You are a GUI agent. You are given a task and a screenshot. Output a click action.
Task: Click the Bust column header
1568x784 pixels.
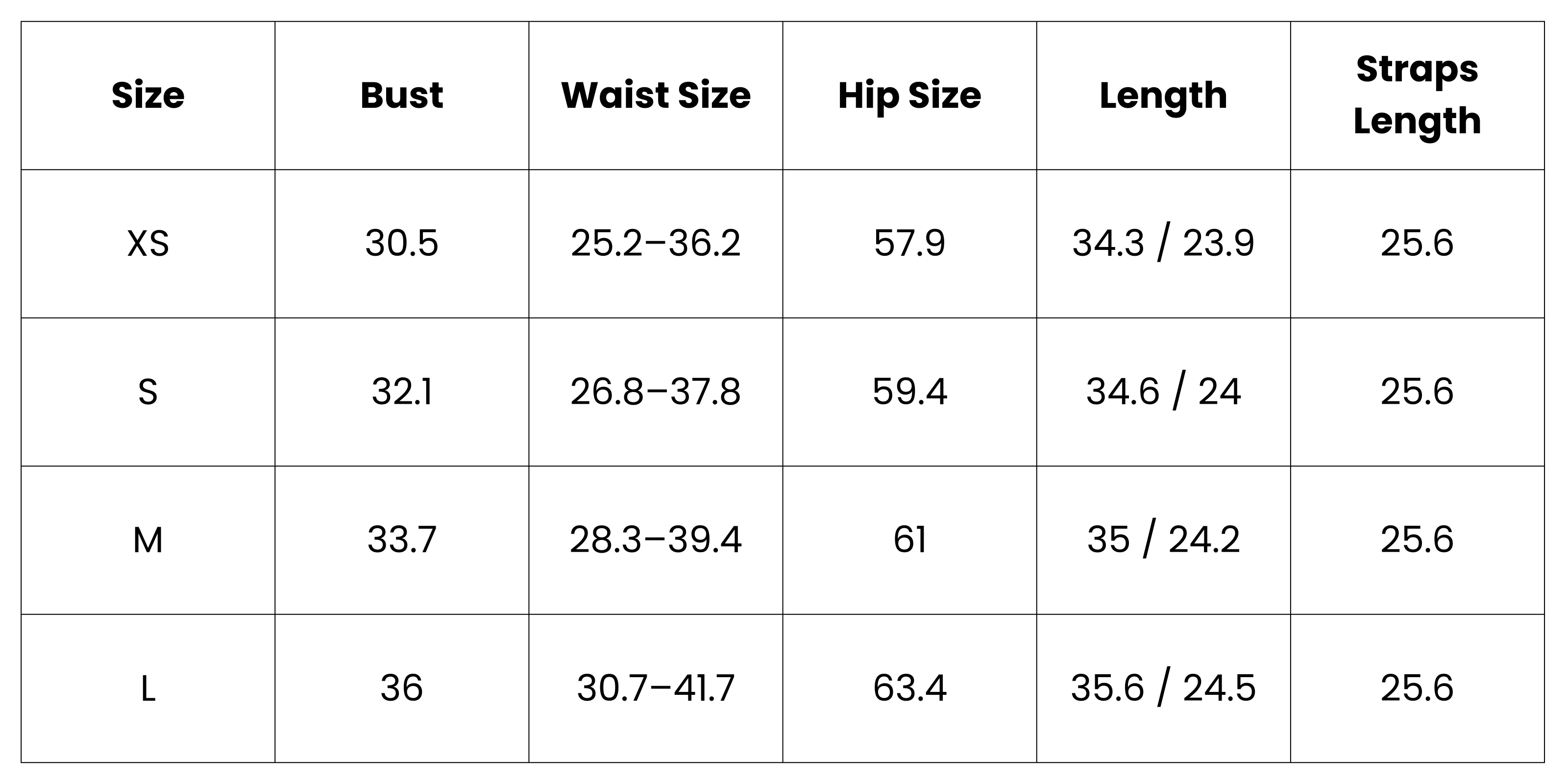[402, 96]
